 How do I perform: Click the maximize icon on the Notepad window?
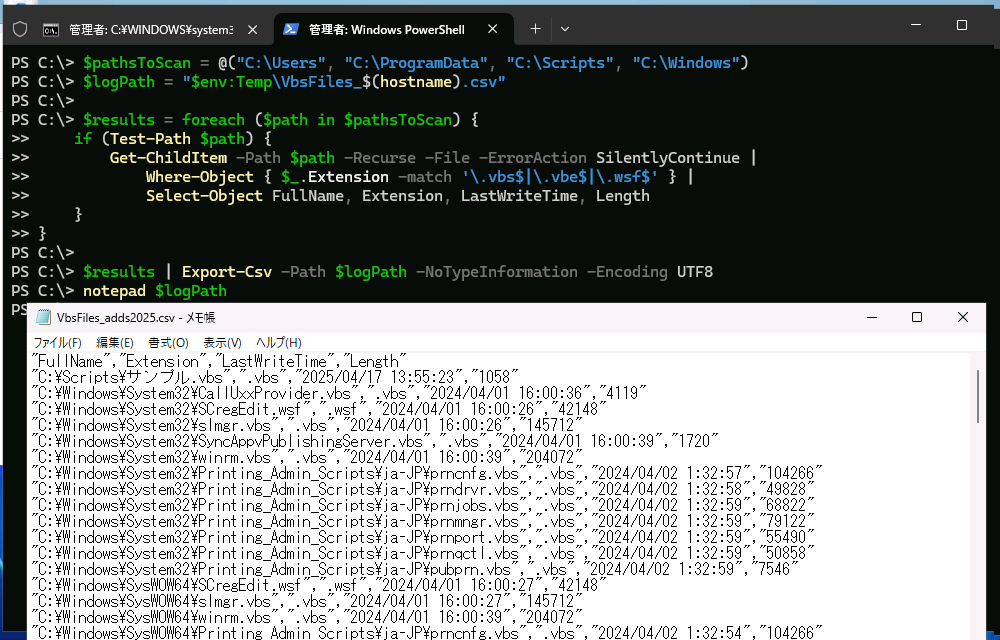(917, 316)
